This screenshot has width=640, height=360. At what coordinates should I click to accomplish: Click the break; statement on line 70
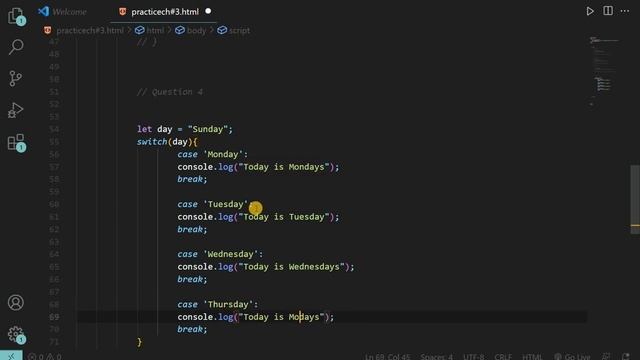coord(192,329)
